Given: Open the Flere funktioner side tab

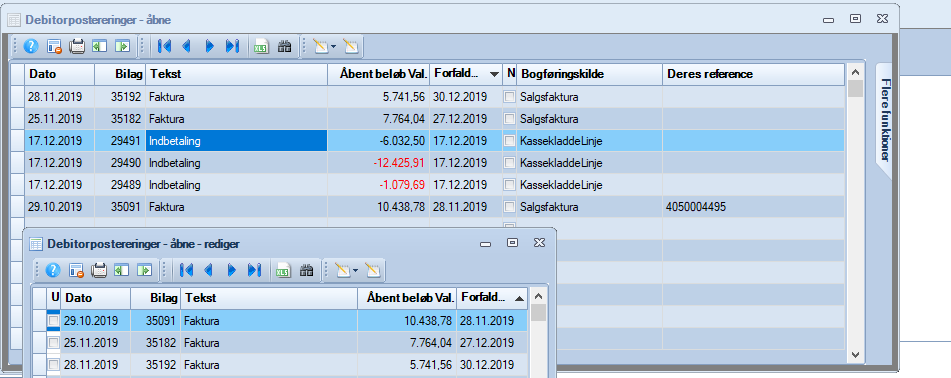Looking at the screenshot, I should [884, 120].
